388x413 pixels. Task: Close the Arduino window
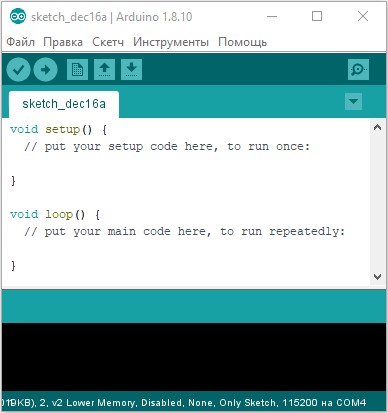pos(363,16)
